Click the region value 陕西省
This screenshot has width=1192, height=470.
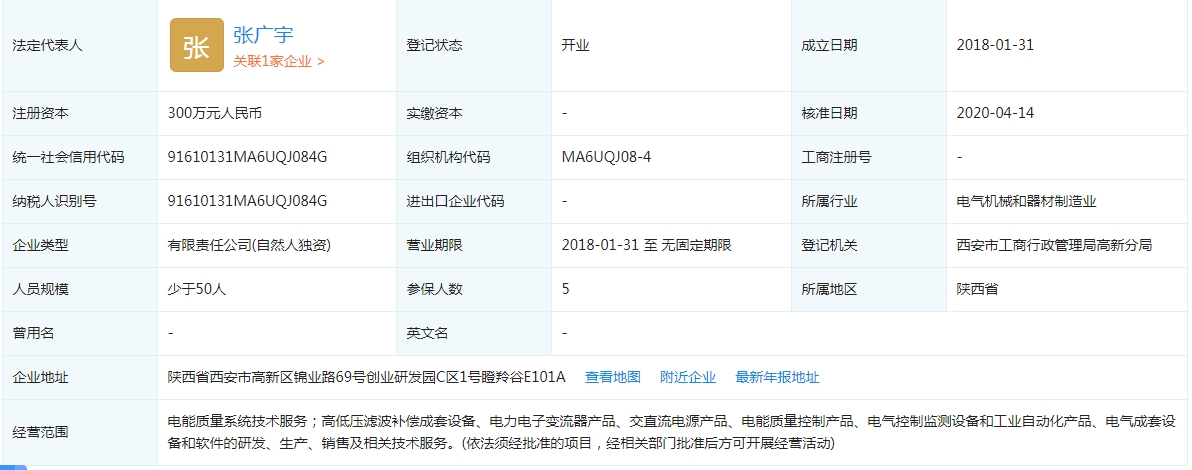click(977, 289)
